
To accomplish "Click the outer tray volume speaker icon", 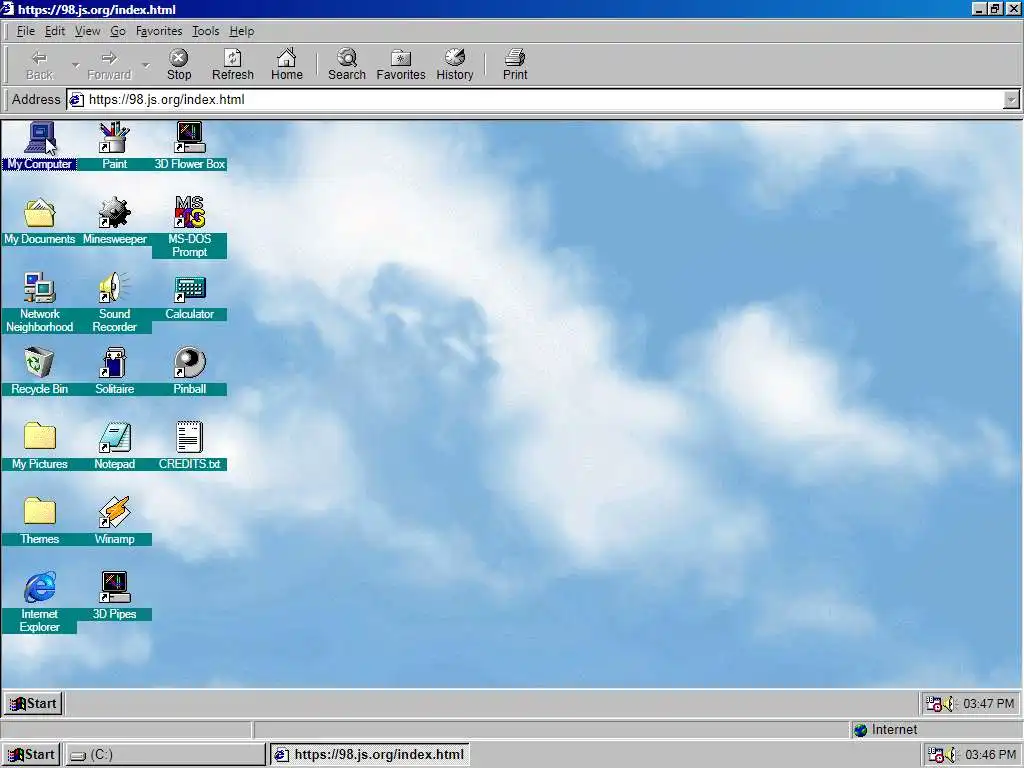I will [952, 754].
